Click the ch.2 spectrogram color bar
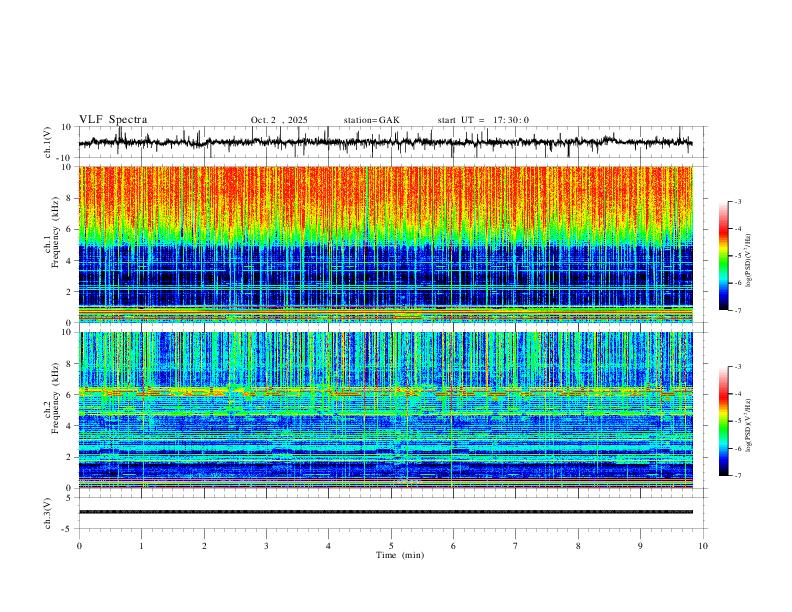Screen dimensions: 792x612 point(724,421)
